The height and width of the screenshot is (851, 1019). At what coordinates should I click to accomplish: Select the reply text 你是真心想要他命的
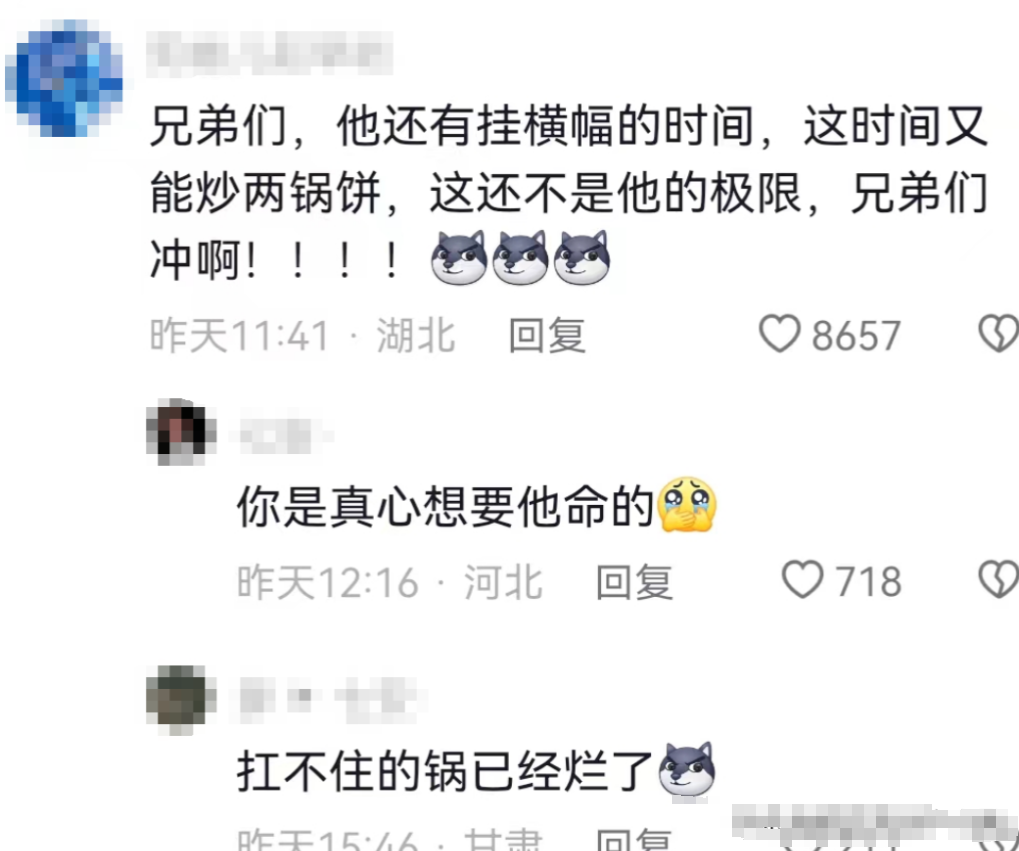[x=445, y=506]
